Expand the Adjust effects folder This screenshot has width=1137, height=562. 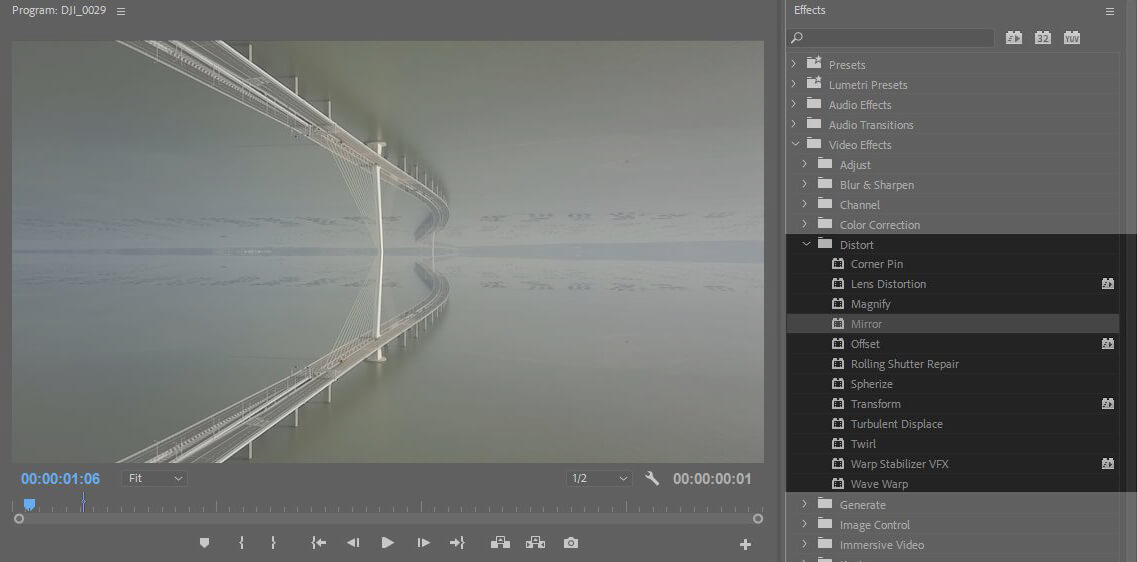(x=804, y=164)
